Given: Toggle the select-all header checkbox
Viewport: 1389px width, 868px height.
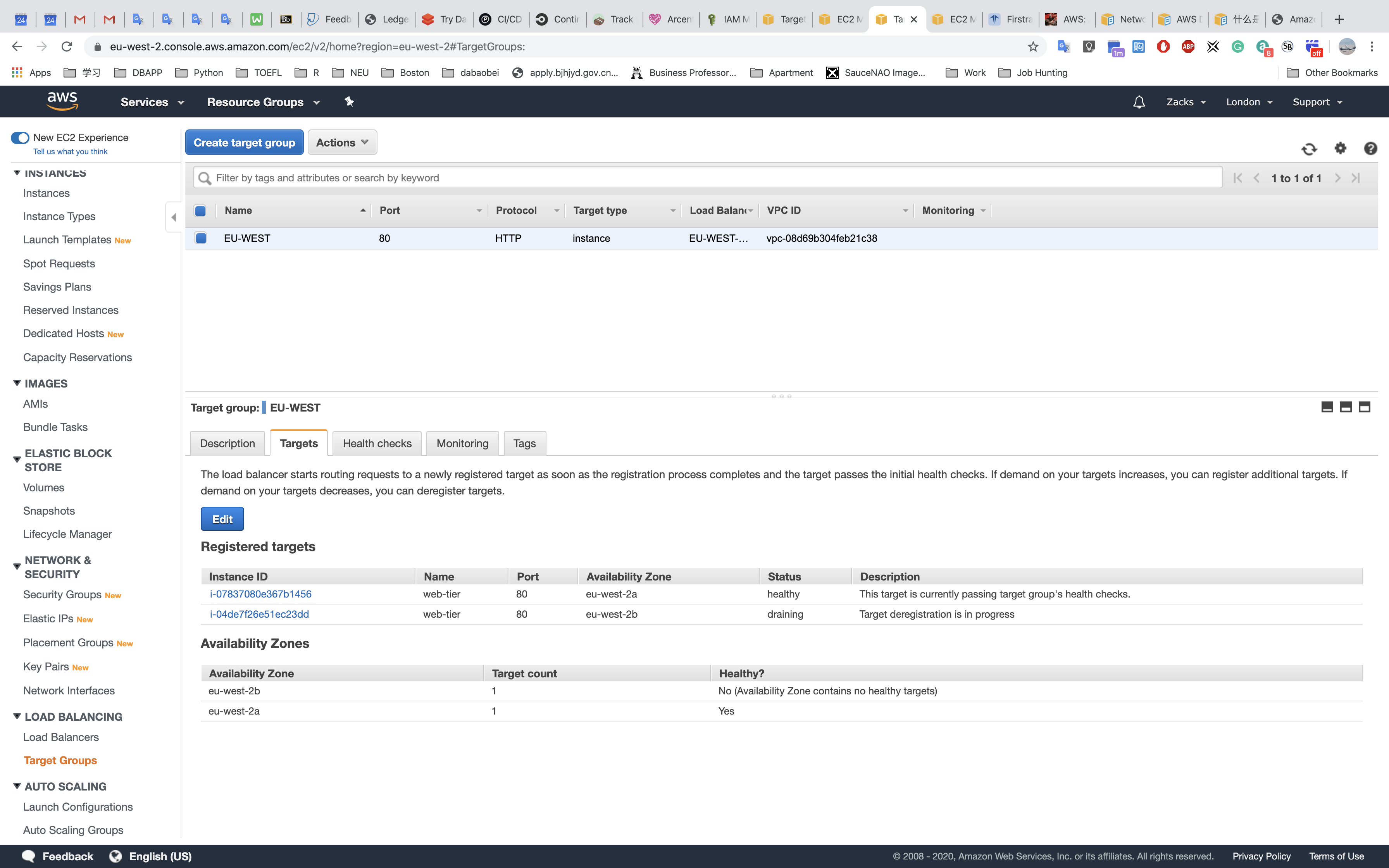Looking at the screenshot, I should click(x=200, y=211).
